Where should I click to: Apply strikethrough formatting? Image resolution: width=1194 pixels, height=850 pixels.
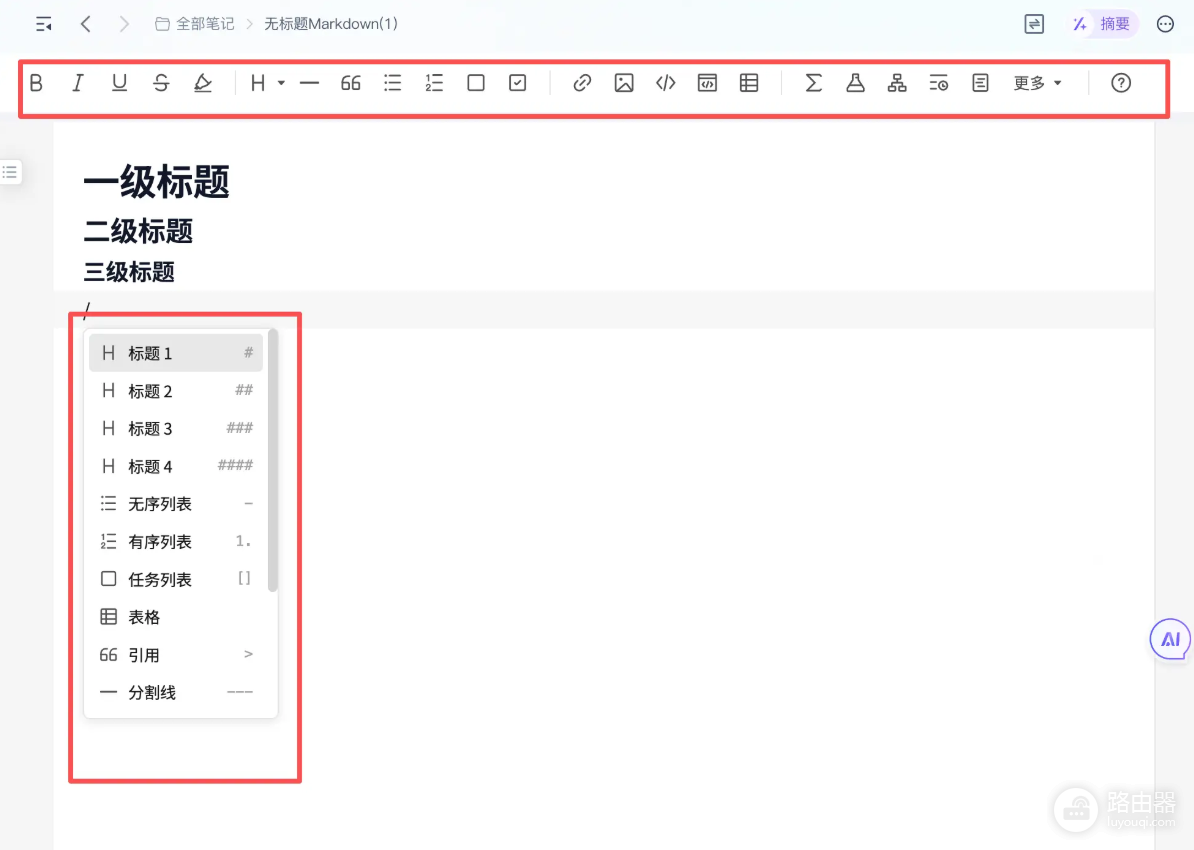(x=161, y=83)
